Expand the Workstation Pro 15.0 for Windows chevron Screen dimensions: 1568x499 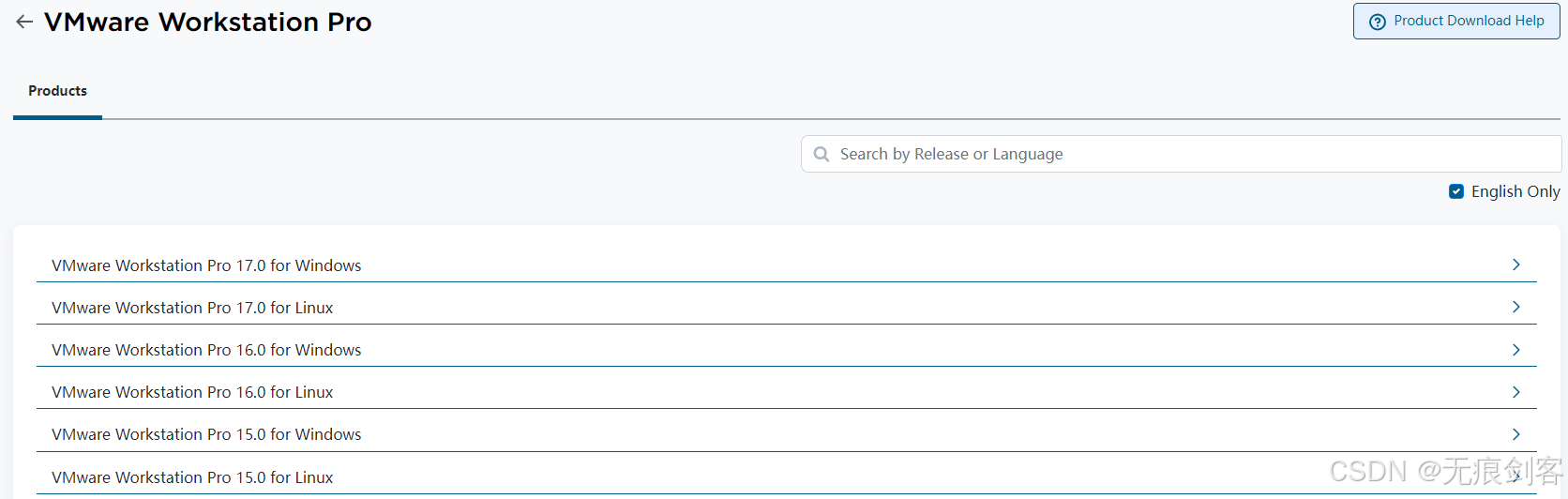1516,434
